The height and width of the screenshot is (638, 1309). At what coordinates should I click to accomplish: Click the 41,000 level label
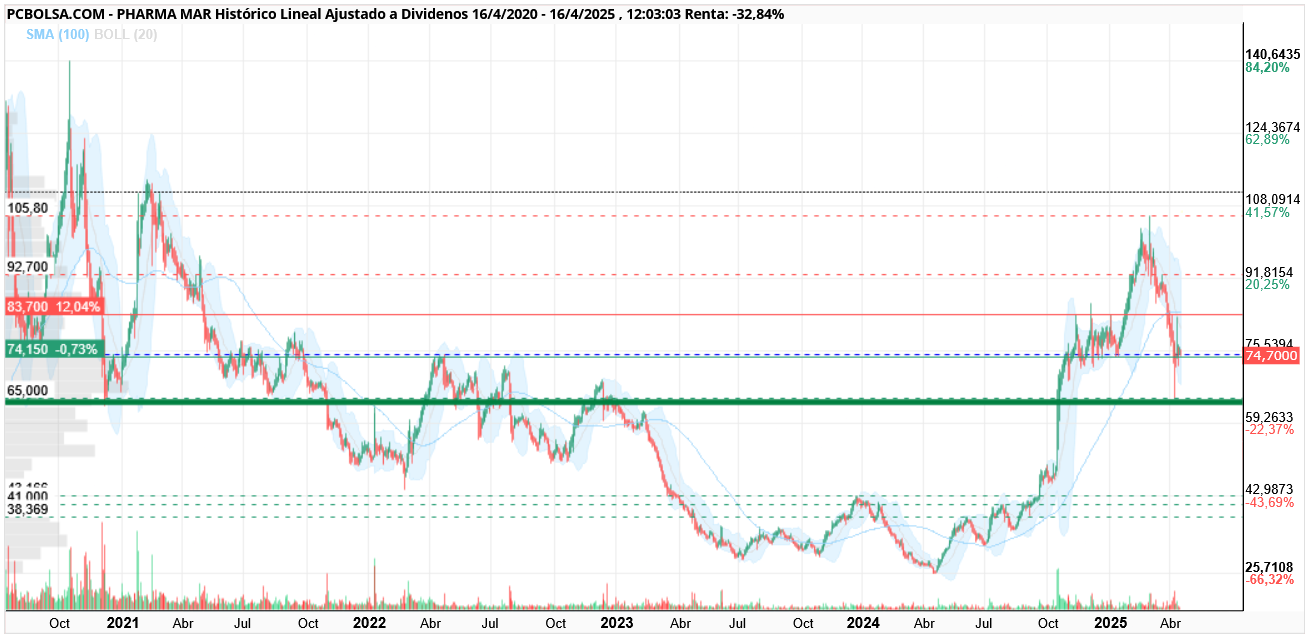(x=27, y=496)
